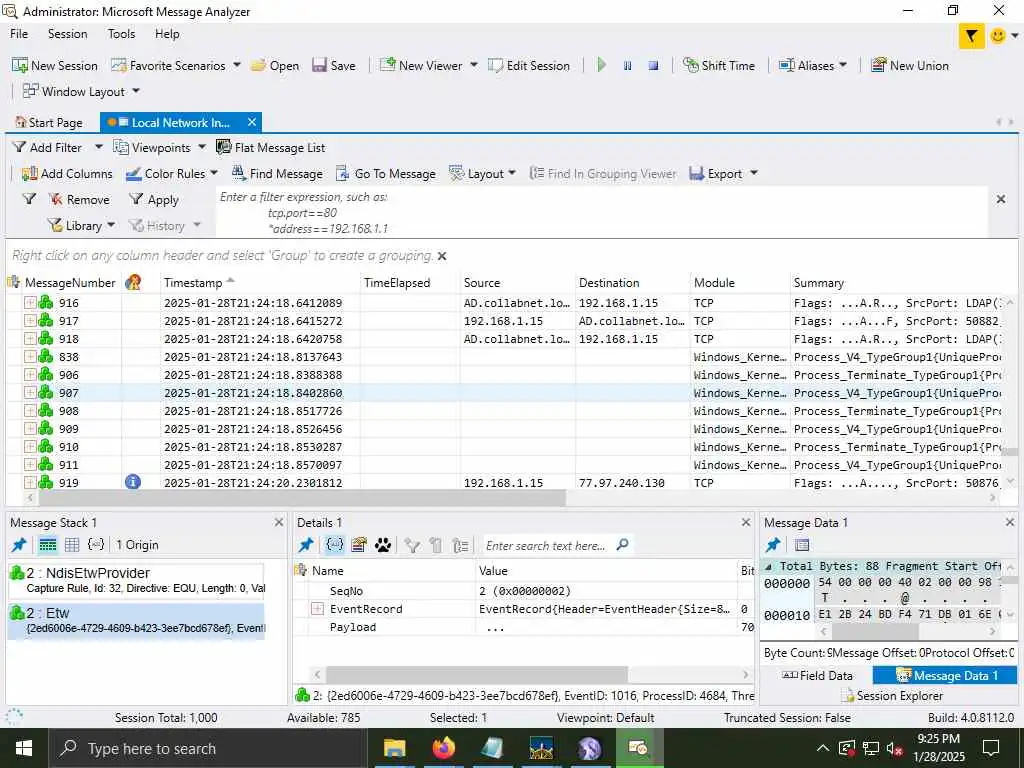Pin the Details 1 panel
This screenshot has height=768, width=1024.
pyautogui.click(x=306, y=545)
